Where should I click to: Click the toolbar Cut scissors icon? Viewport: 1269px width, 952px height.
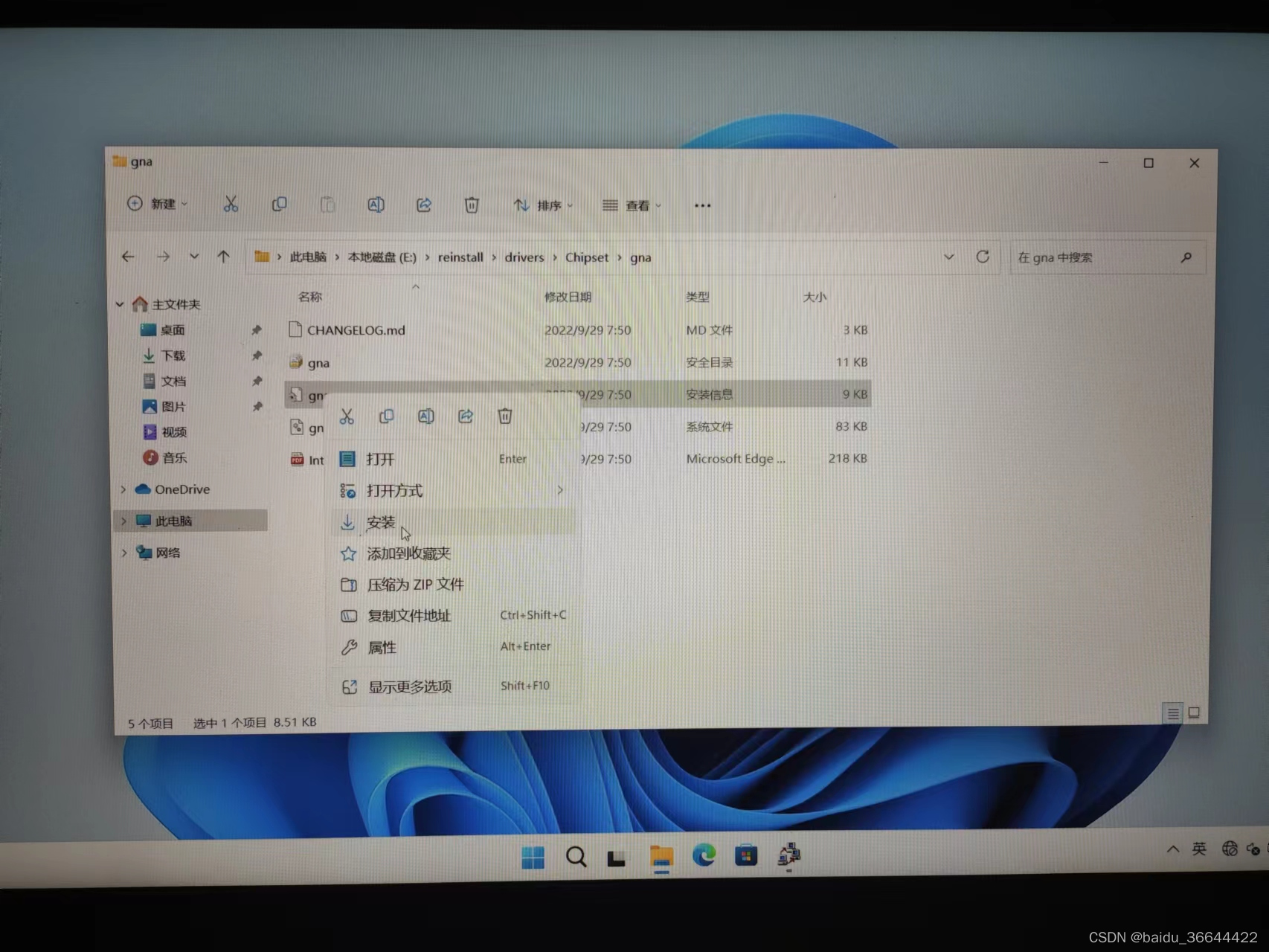pyautogui.click(x=231, y=205)
